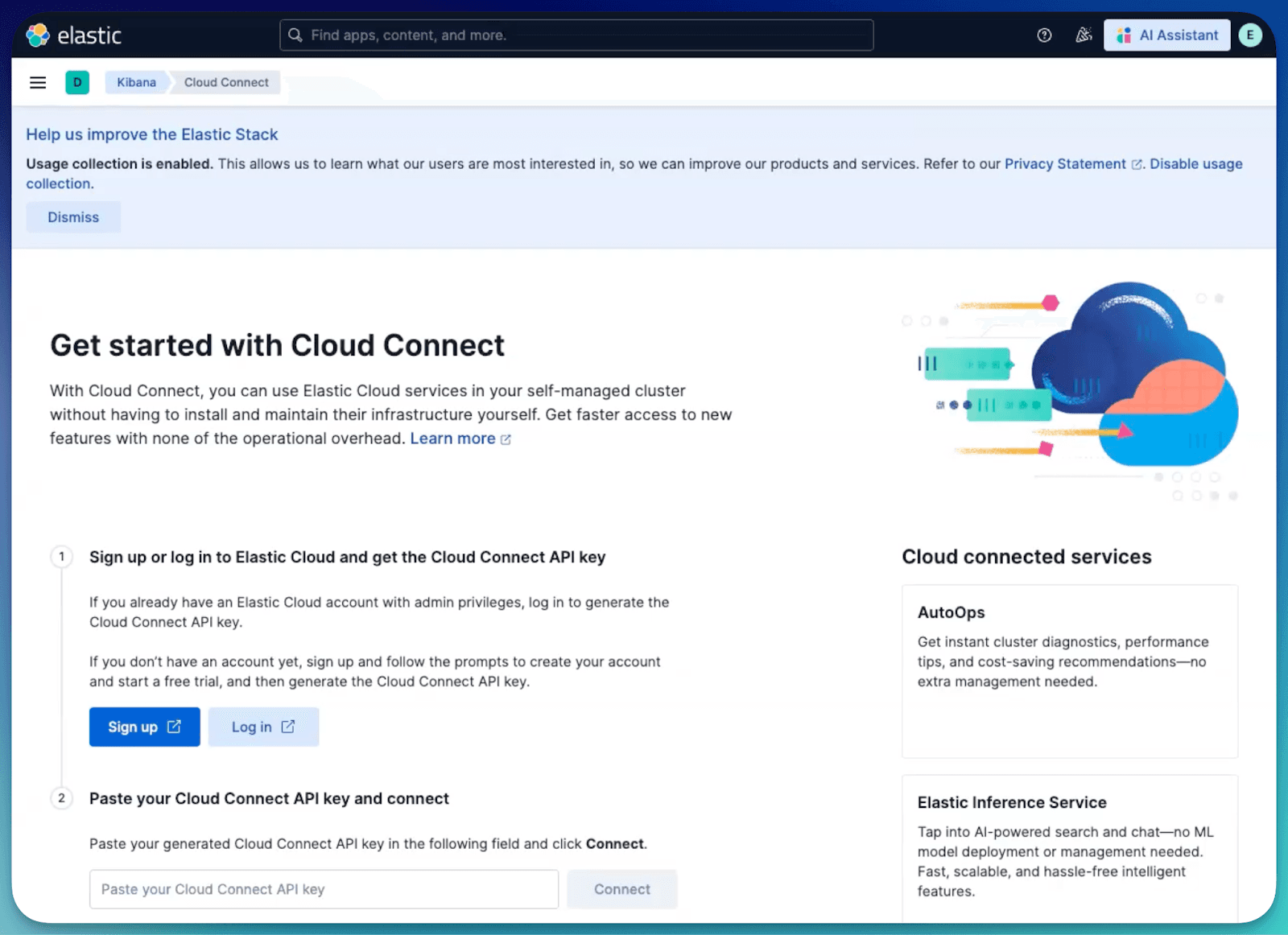Click the user avatar labeled E
Viewport: 1288px width, 935px height.
point(1249,35)
